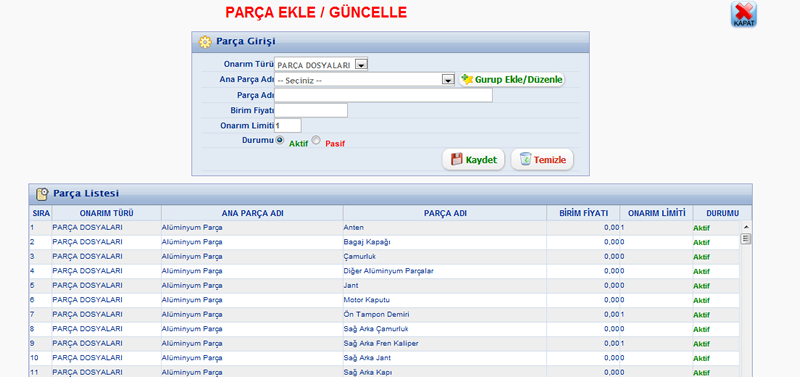Click the BİRİM FİYATI column header
800x377 pixels.
(x=583, y=213)
